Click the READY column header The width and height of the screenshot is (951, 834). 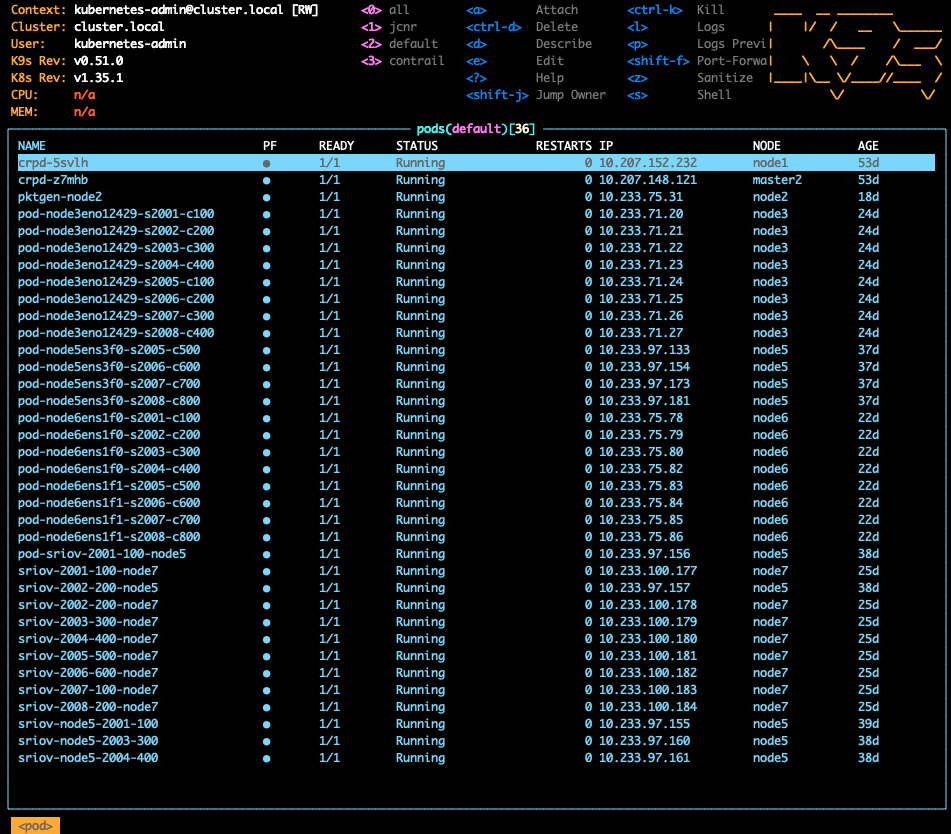pos(337,146)
